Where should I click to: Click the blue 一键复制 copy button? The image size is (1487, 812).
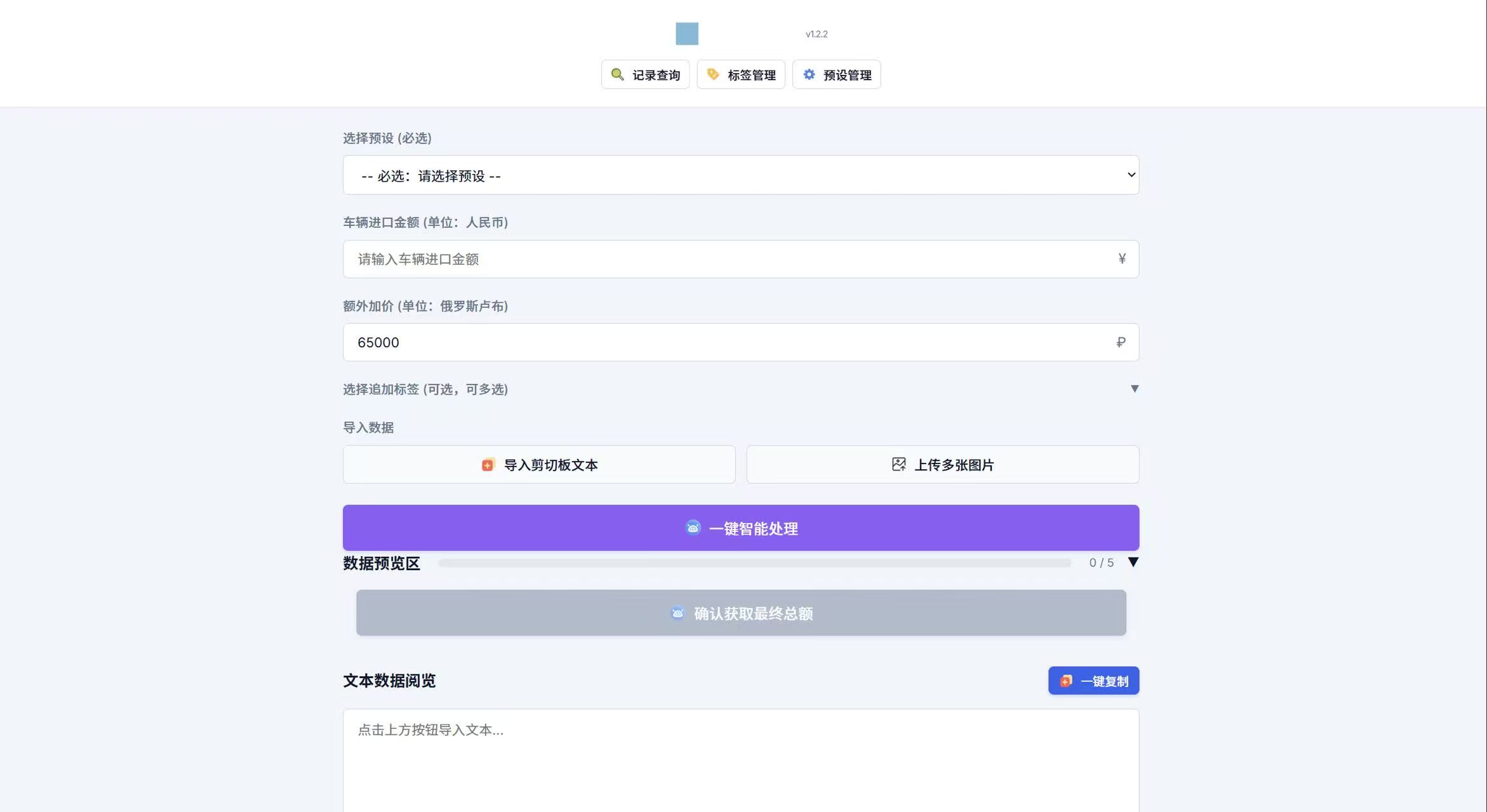pos(1093,681)
